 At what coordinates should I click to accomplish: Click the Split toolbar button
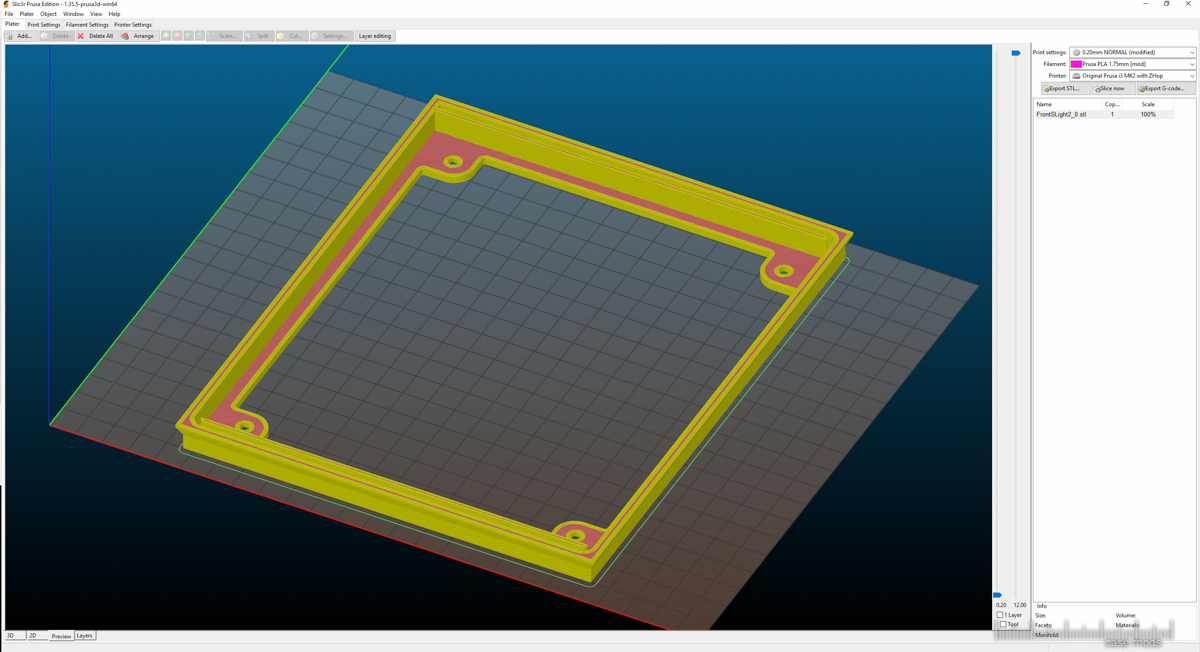(x=258, y=36)
